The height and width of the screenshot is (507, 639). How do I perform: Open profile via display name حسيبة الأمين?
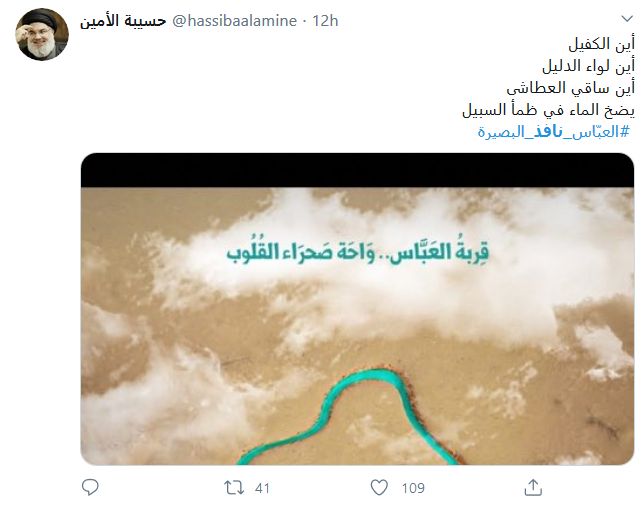point(123,21)
